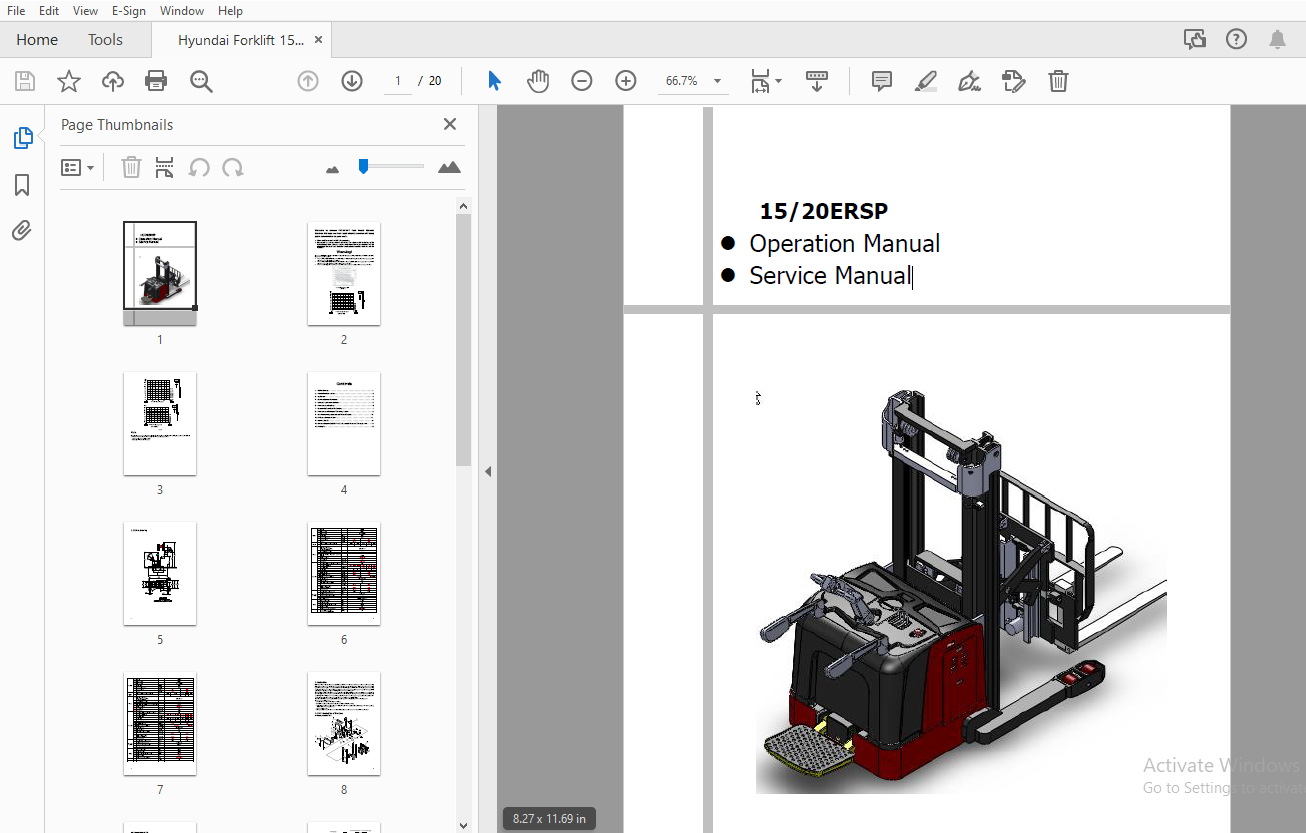Delete selected page thumbnail
The width and height of the screenshot is (1306, 833).
pyautogui.click(x=131, y=167)
